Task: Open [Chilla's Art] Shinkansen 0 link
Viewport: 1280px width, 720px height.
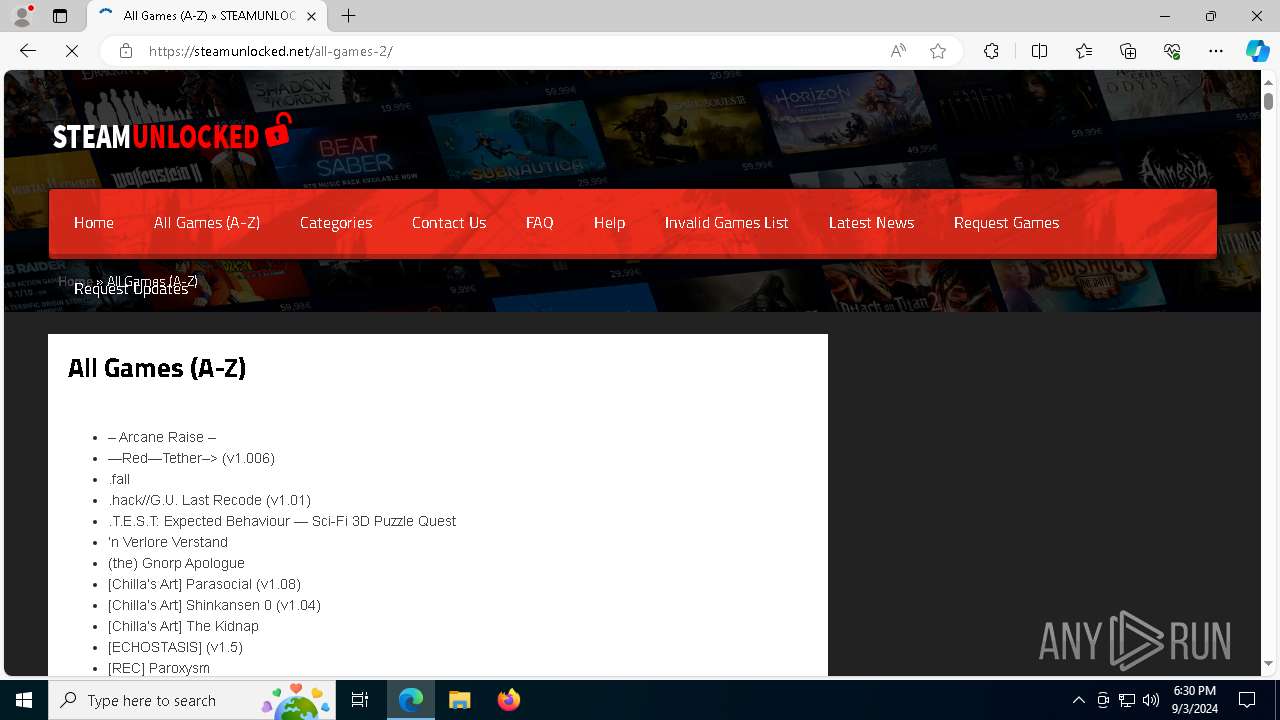Action: (214, 605)
